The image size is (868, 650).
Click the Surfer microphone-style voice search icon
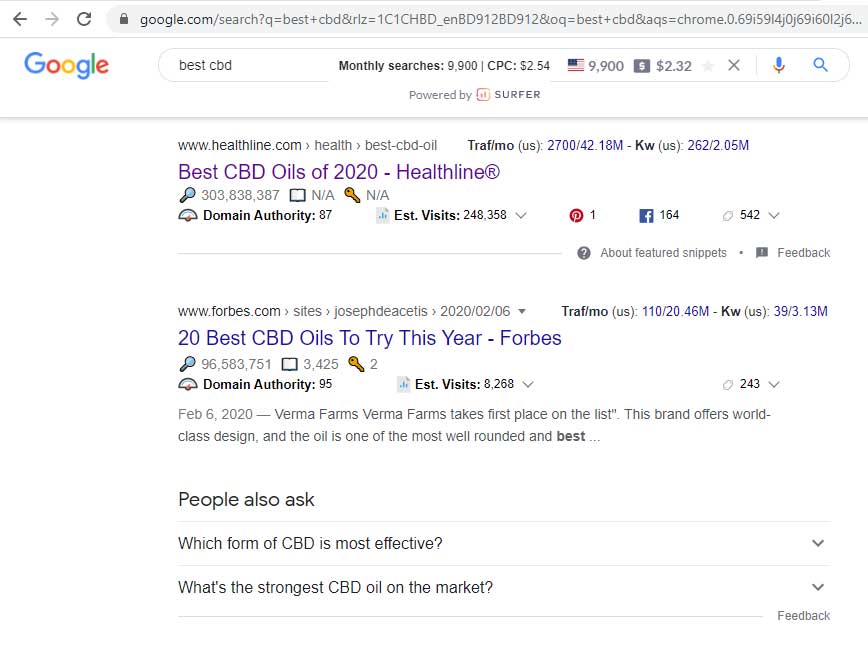(779, 65)
